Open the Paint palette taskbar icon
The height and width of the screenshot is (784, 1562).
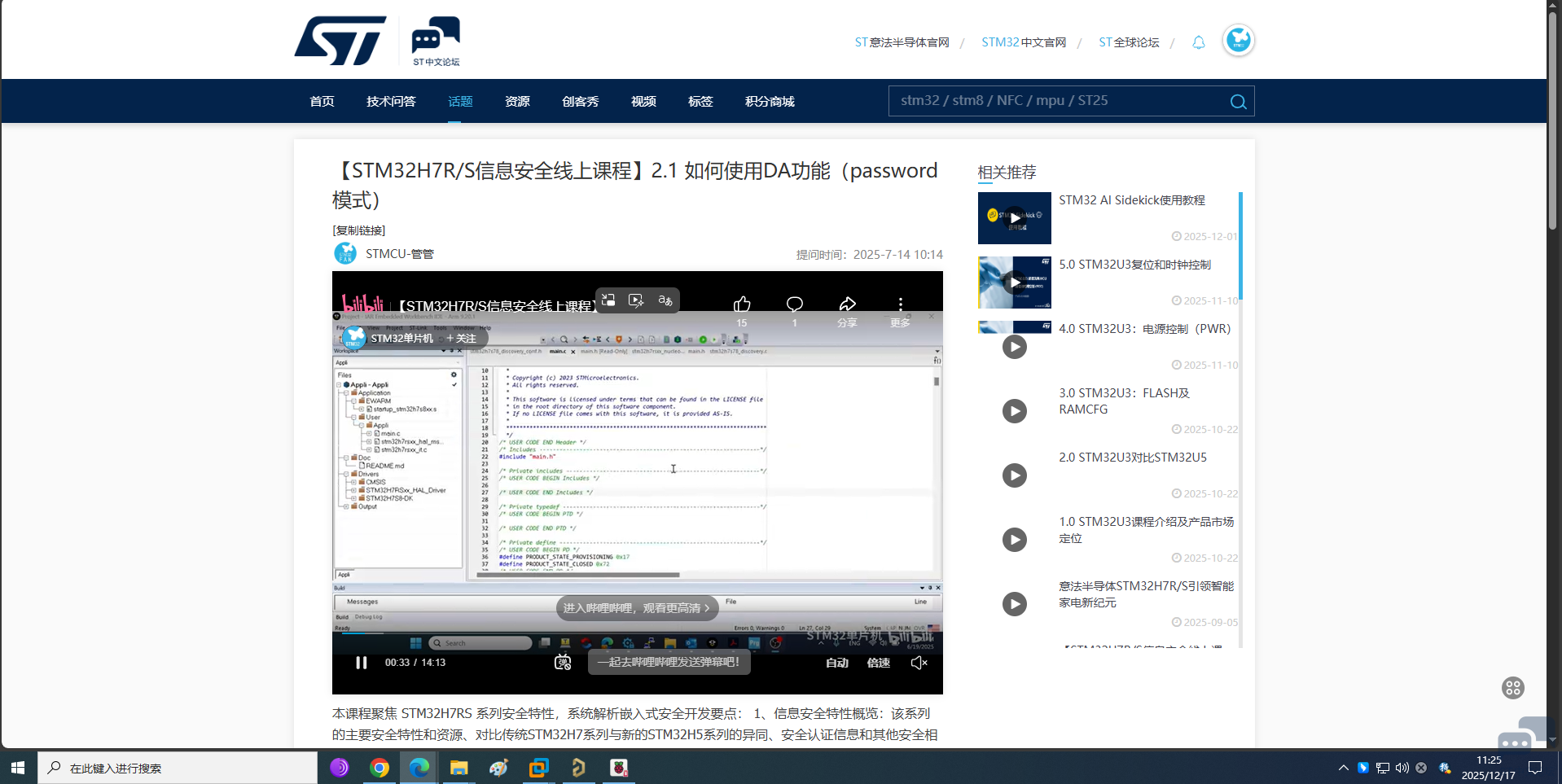tap(499, 768)
